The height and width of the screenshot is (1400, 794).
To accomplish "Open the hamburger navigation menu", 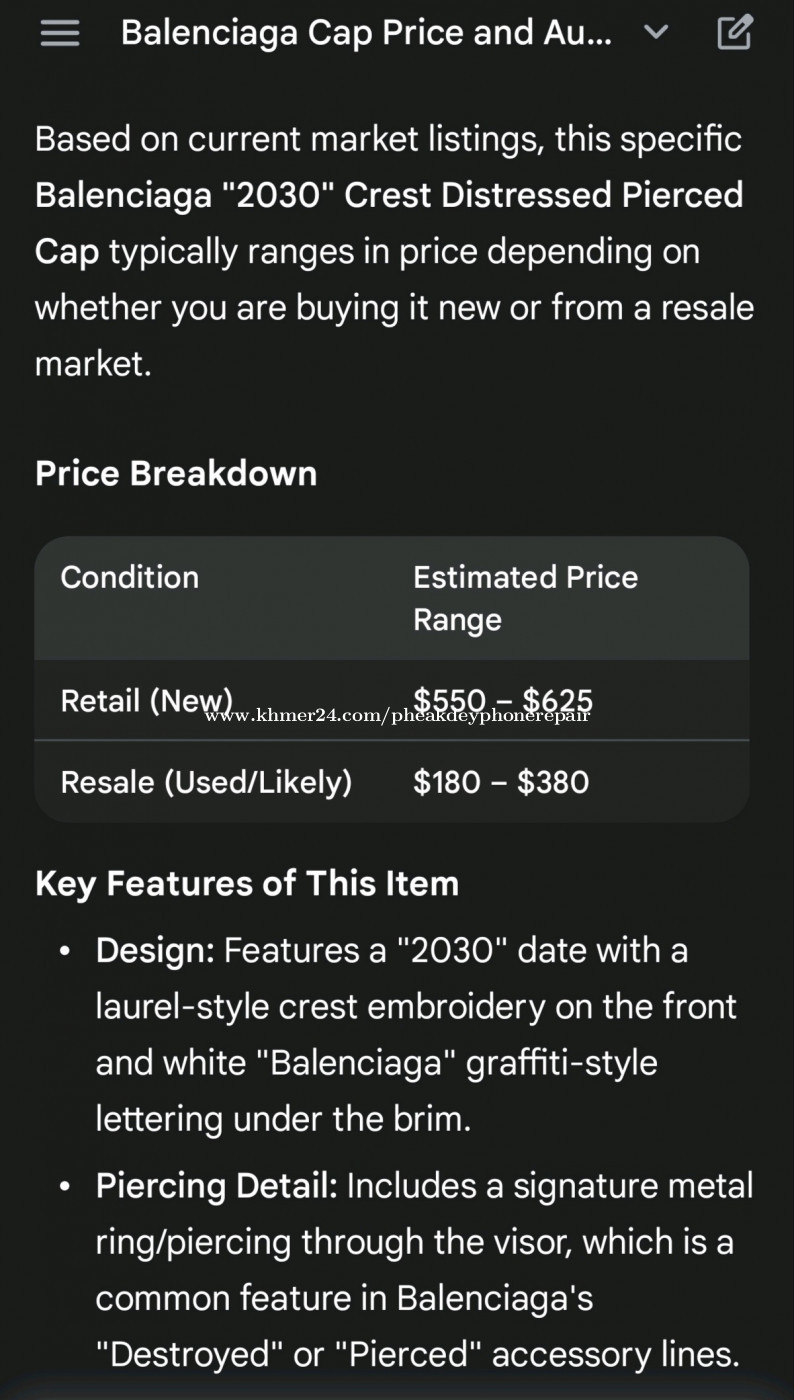I will tap(60, 33).
